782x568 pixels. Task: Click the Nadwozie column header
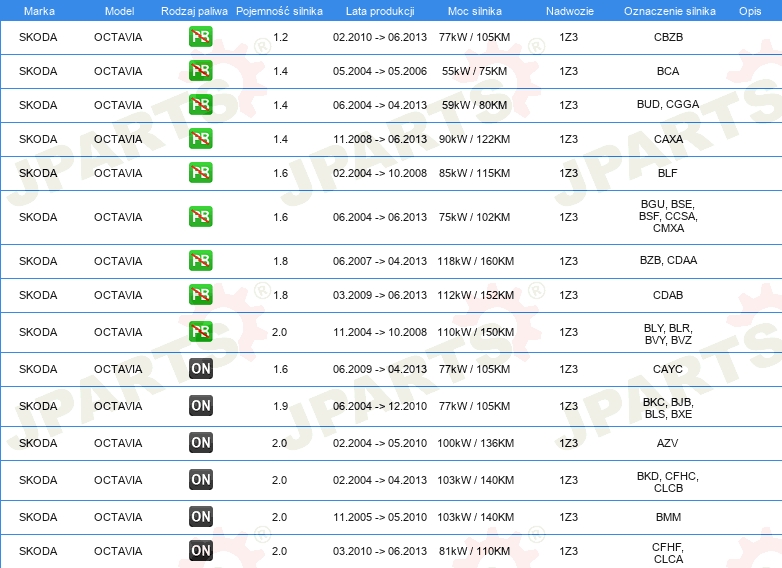(570, 11)
